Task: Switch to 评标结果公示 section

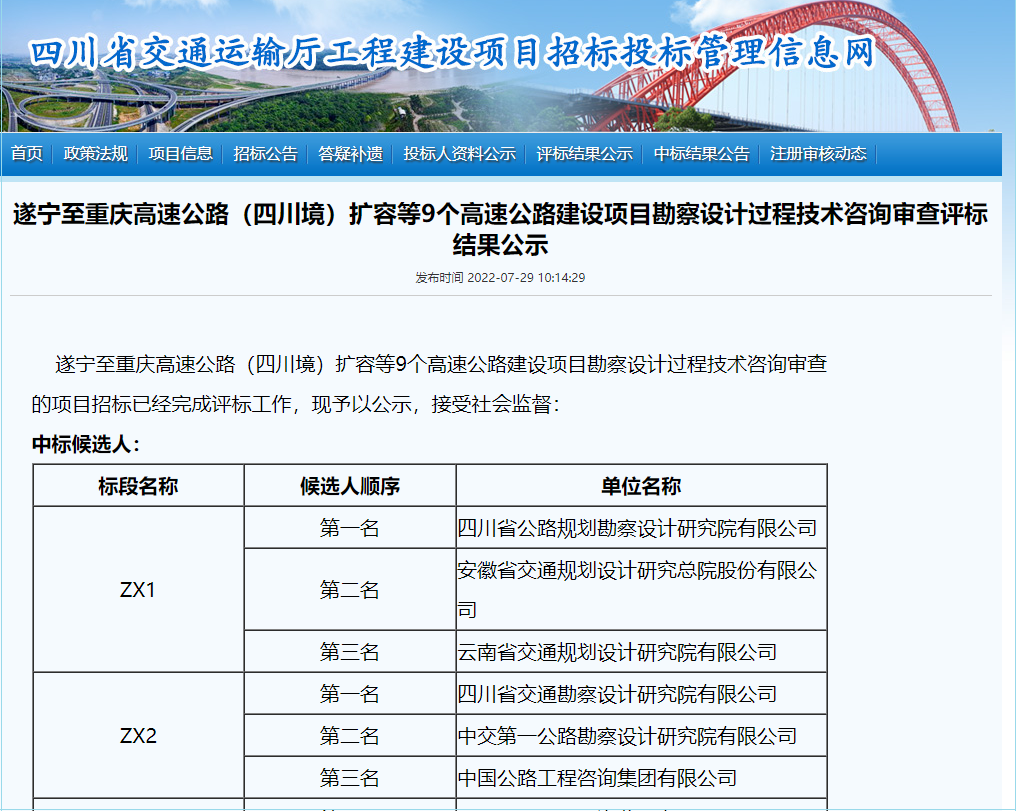Action: pos(584,154)
